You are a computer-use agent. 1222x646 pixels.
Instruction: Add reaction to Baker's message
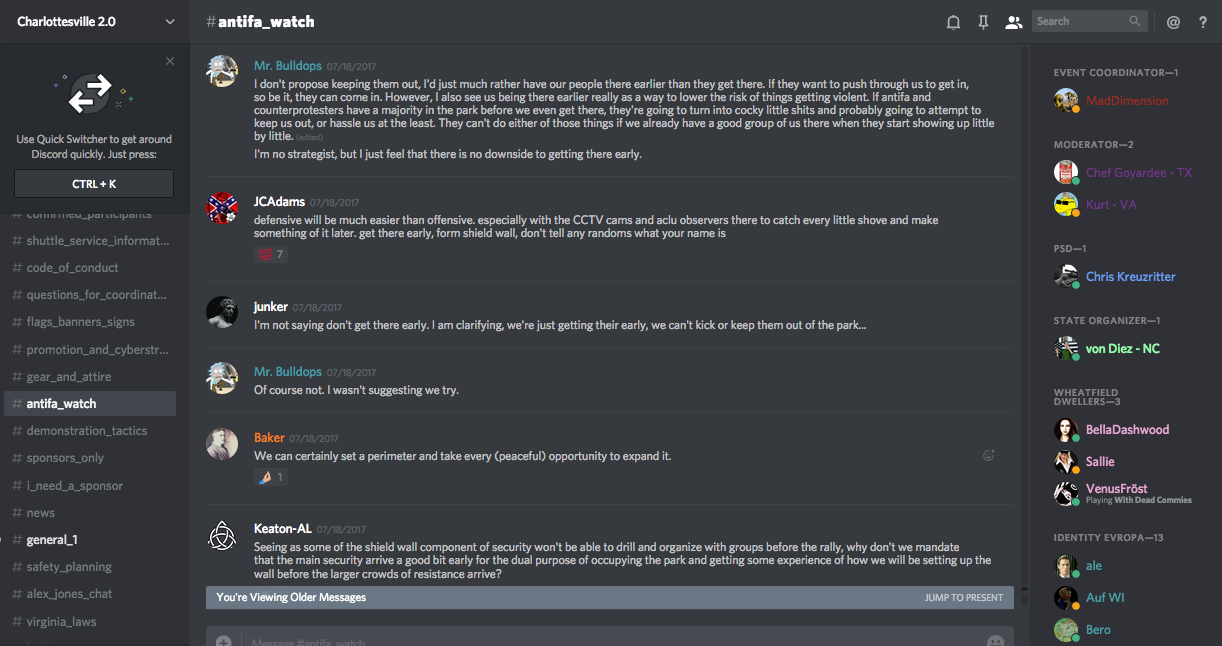(x=989, y=455)
